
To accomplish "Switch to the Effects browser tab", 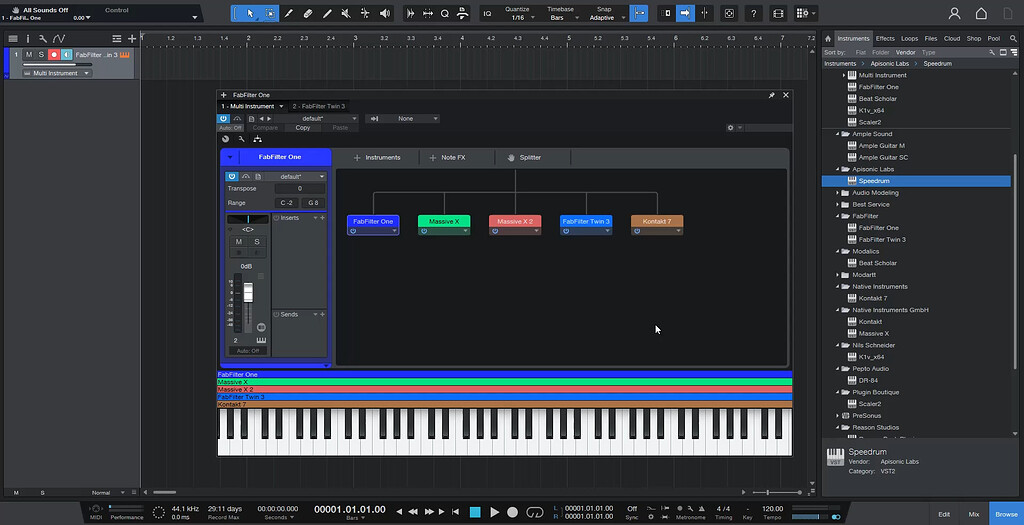I will point(885,39).
